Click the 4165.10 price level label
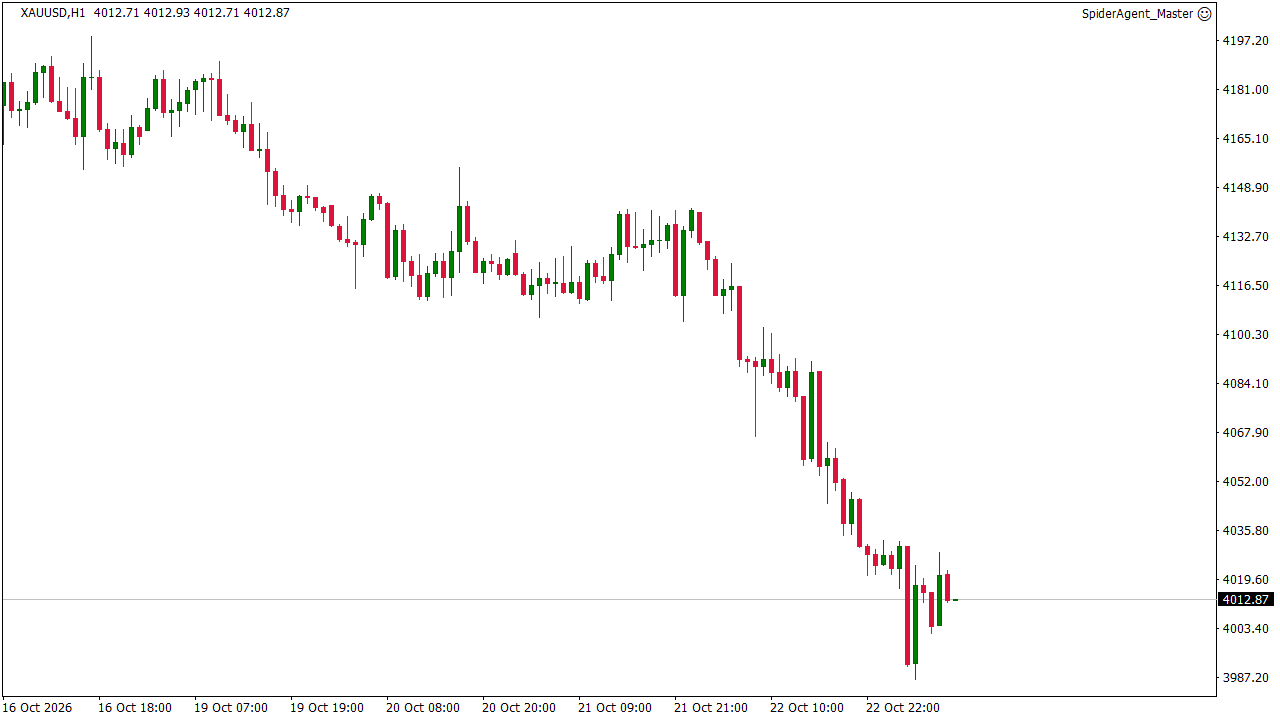 [x=1245, y=139]
